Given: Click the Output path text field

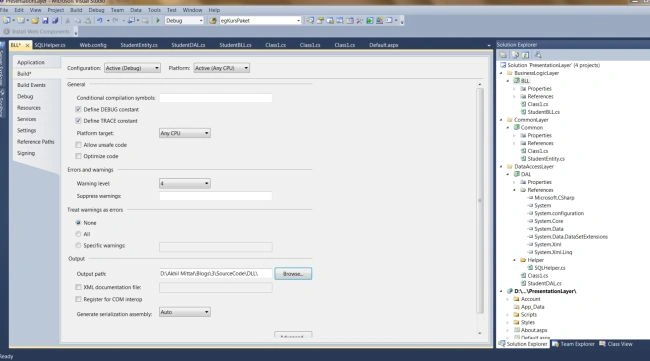Looking at the screenshot, I should click(216, 274).
